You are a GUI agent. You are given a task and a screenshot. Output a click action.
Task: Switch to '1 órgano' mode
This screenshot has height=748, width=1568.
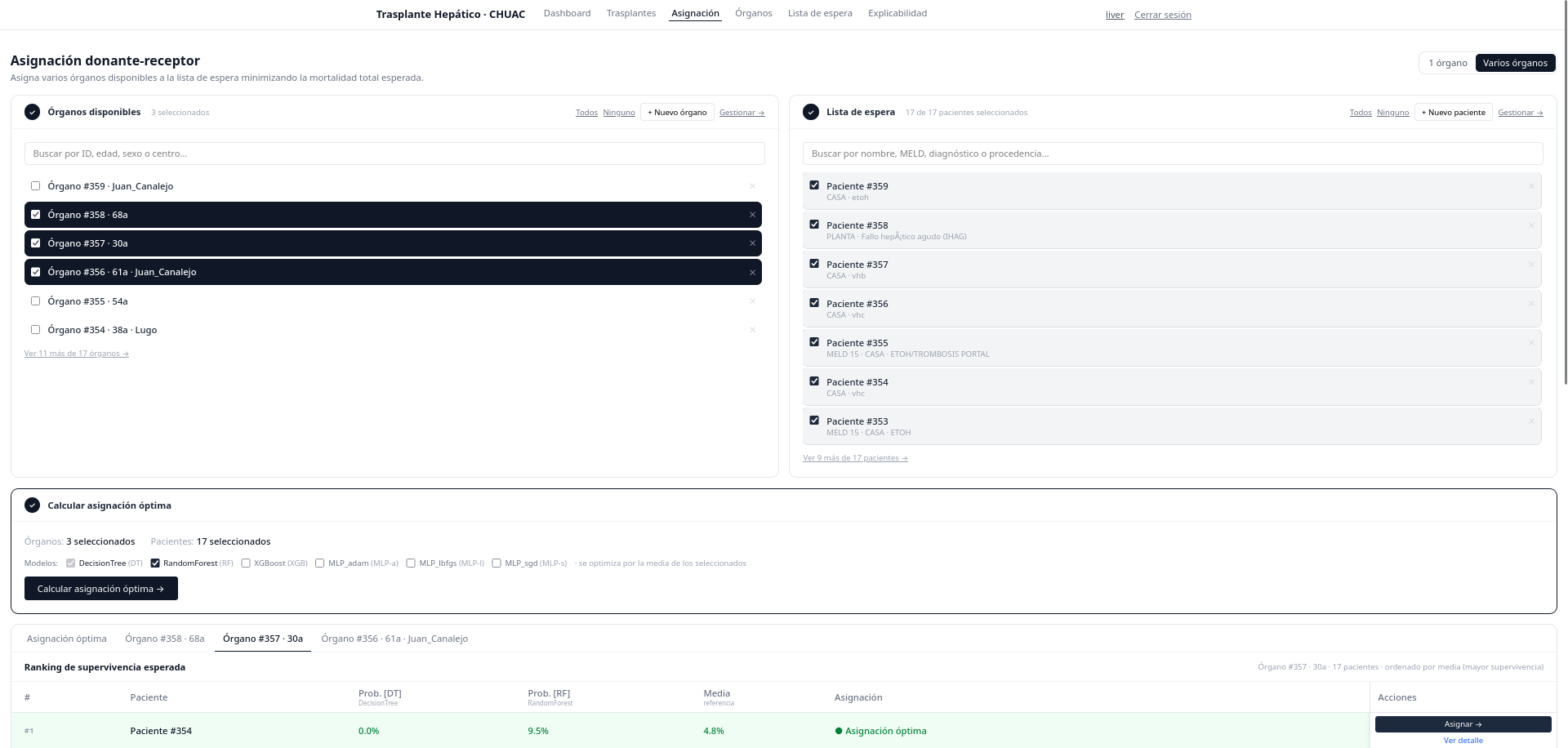click(1447, 63)
